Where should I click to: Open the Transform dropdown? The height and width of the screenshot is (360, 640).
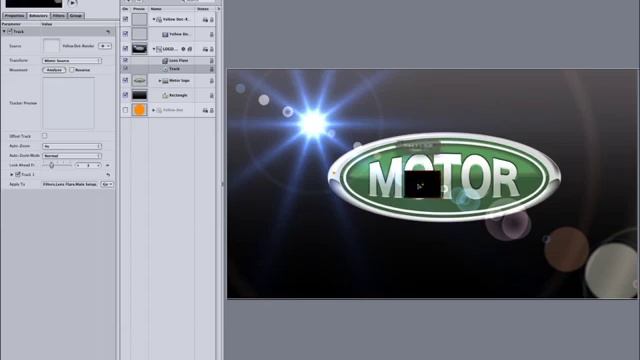point(72,60)
